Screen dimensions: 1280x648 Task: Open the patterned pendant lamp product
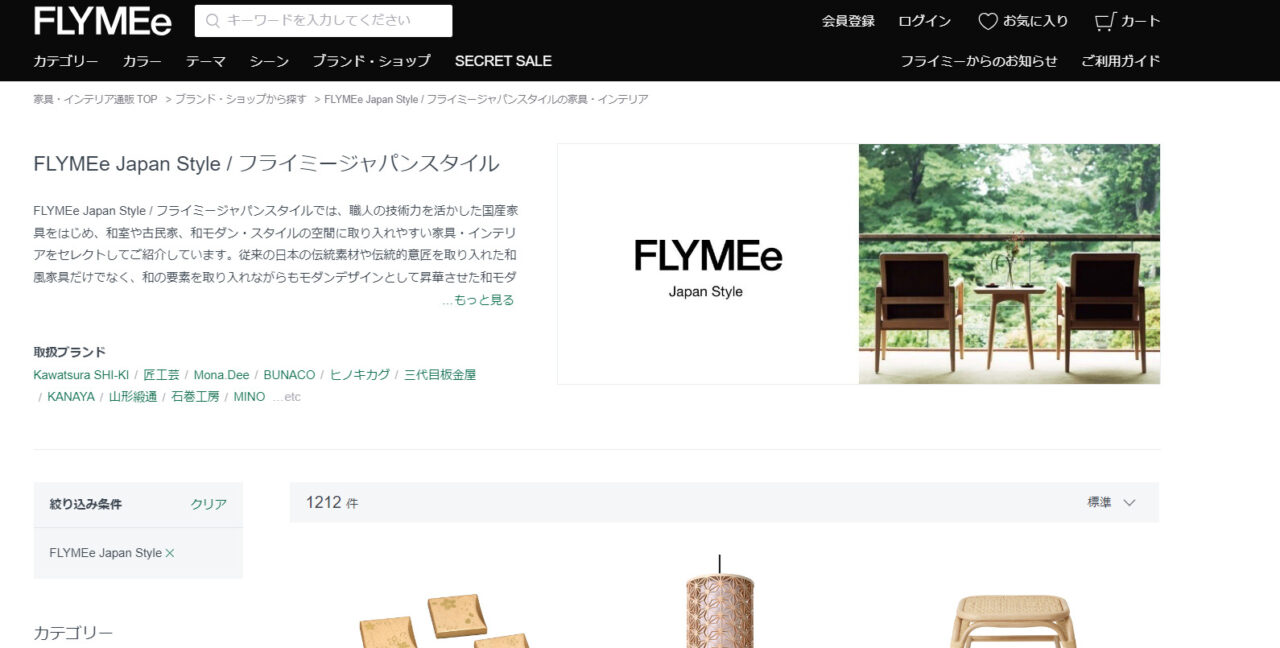(x=719, y=602)
